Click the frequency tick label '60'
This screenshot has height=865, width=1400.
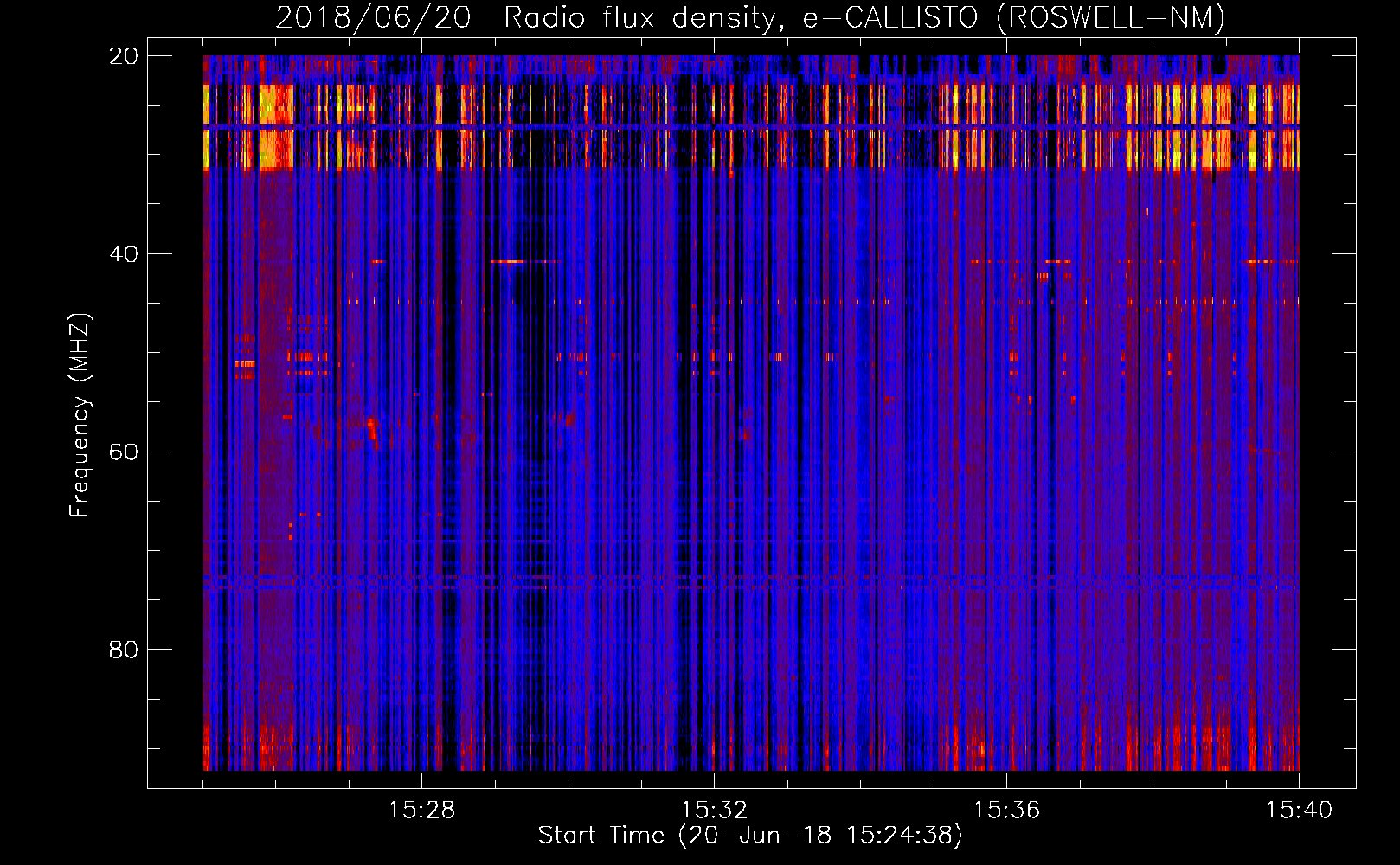[124, 452]
